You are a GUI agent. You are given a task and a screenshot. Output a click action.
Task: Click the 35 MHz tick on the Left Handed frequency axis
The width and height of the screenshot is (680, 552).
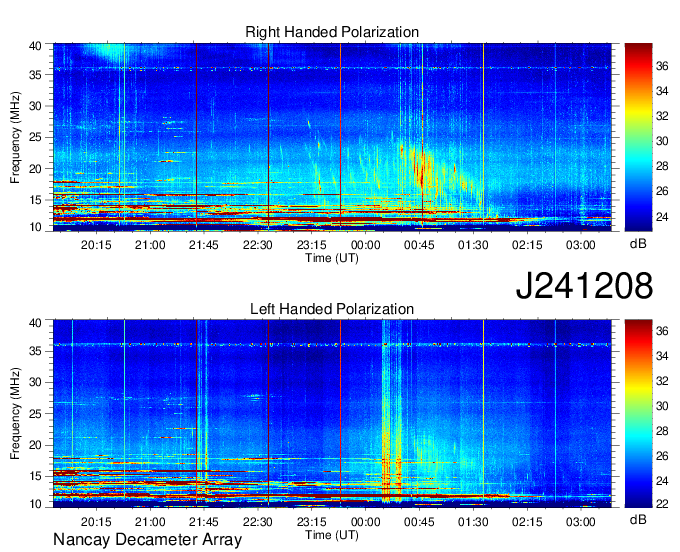(35, 351)
